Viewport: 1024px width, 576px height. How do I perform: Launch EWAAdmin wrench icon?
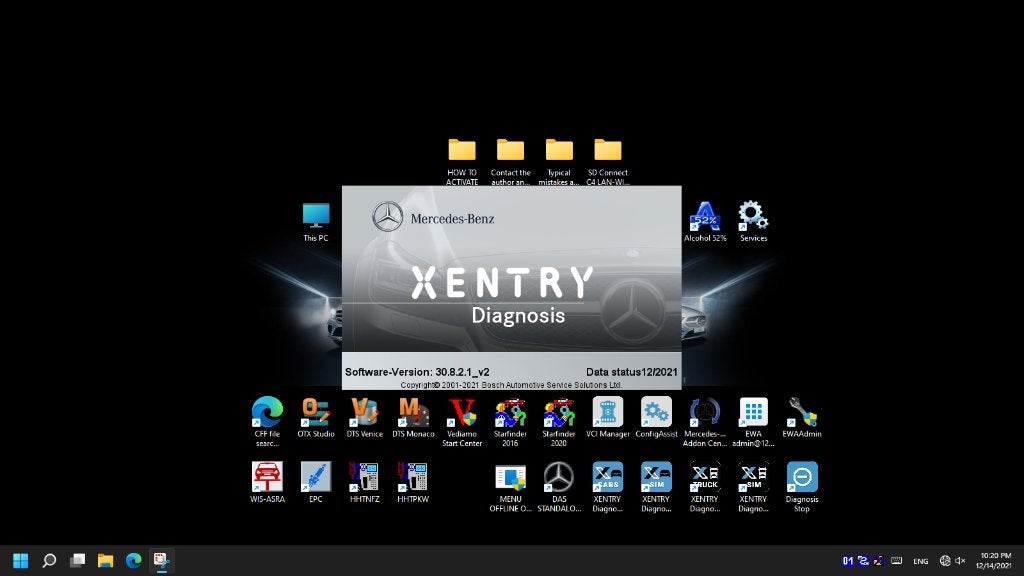(x=801, y=417)
